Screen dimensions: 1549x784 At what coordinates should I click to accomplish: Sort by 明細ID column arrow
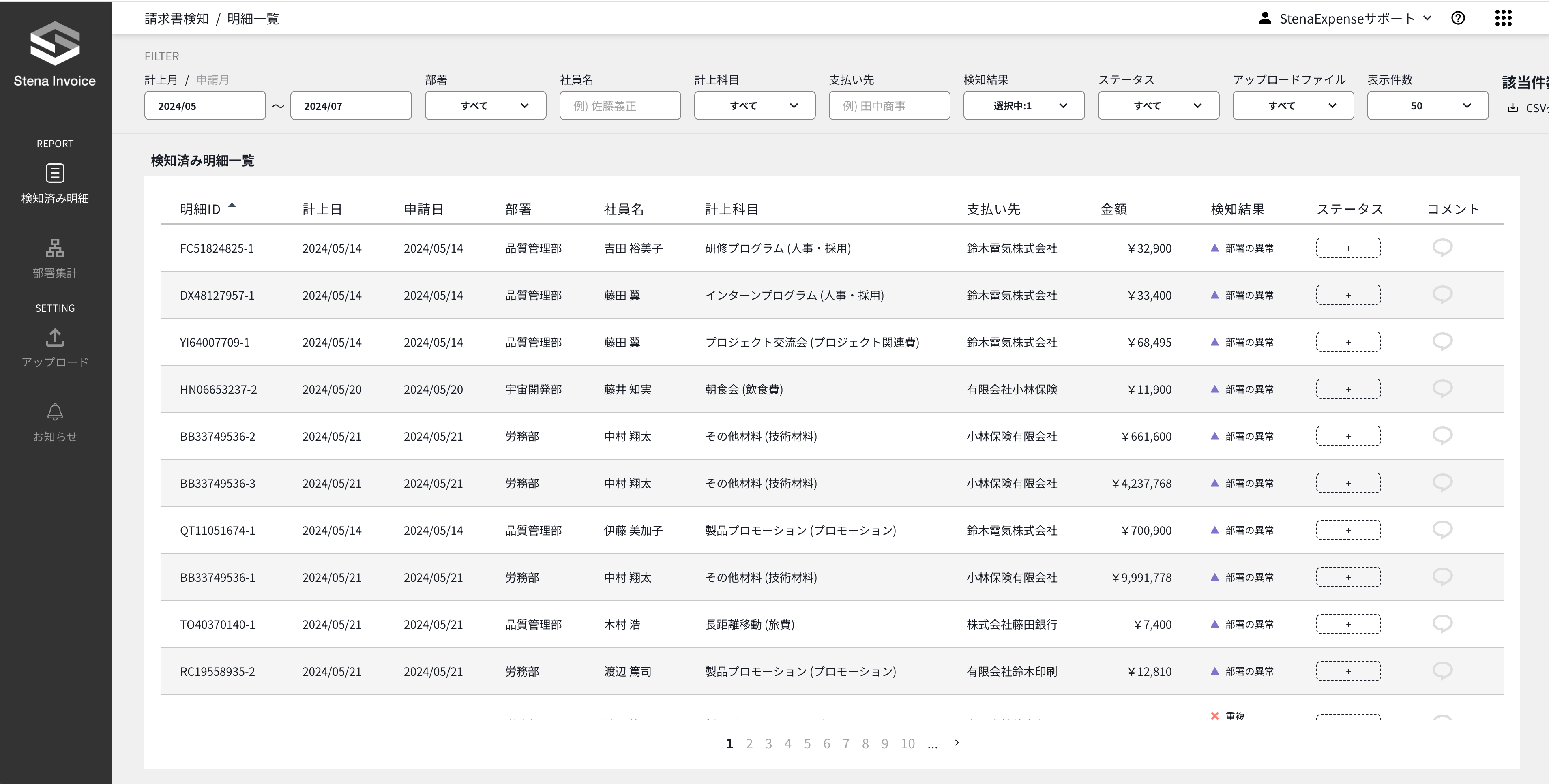[x=232, y=206]
